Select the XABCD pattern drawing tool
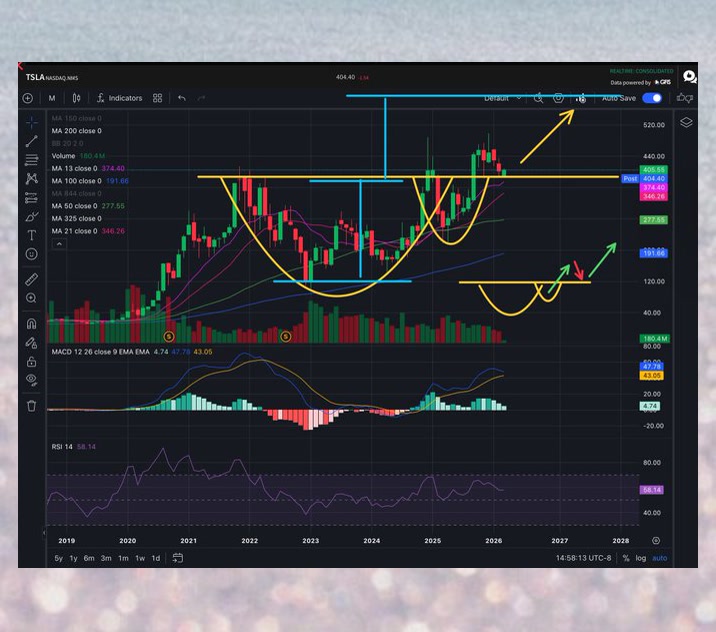 click(x=32, y=179)
